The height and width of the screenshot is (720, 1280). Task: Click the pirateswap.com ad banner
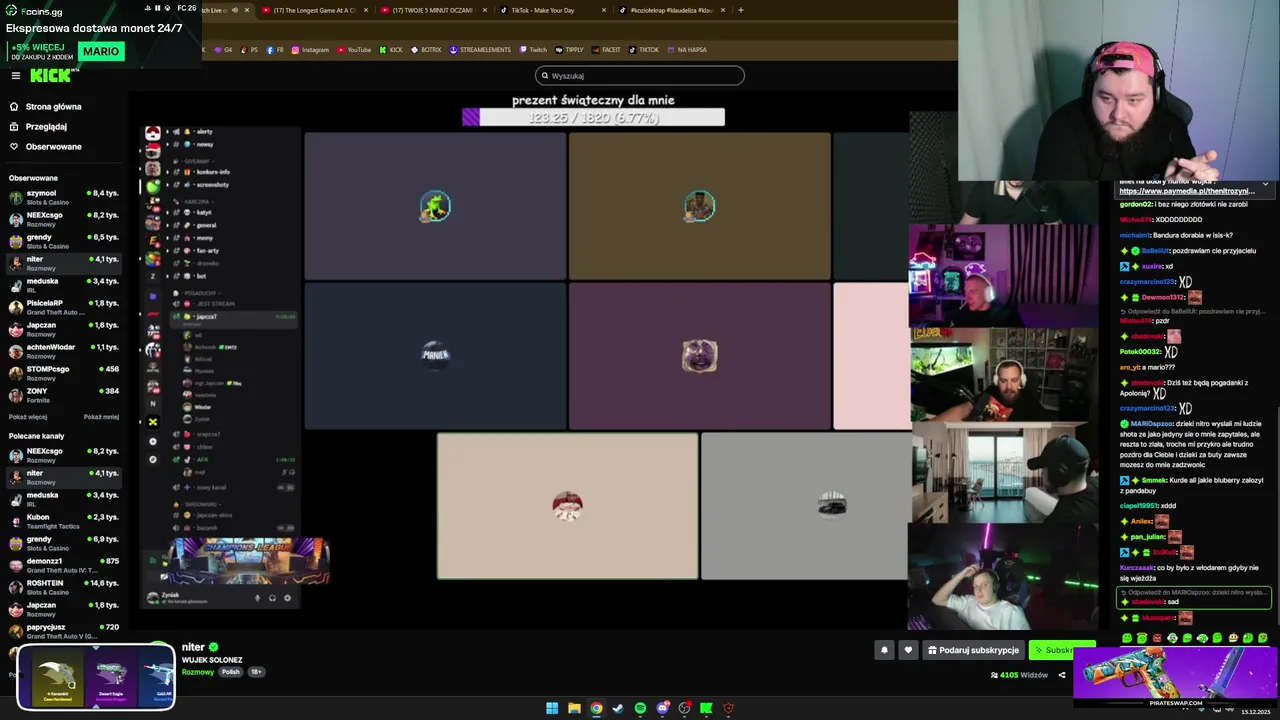pos(1175,678)
